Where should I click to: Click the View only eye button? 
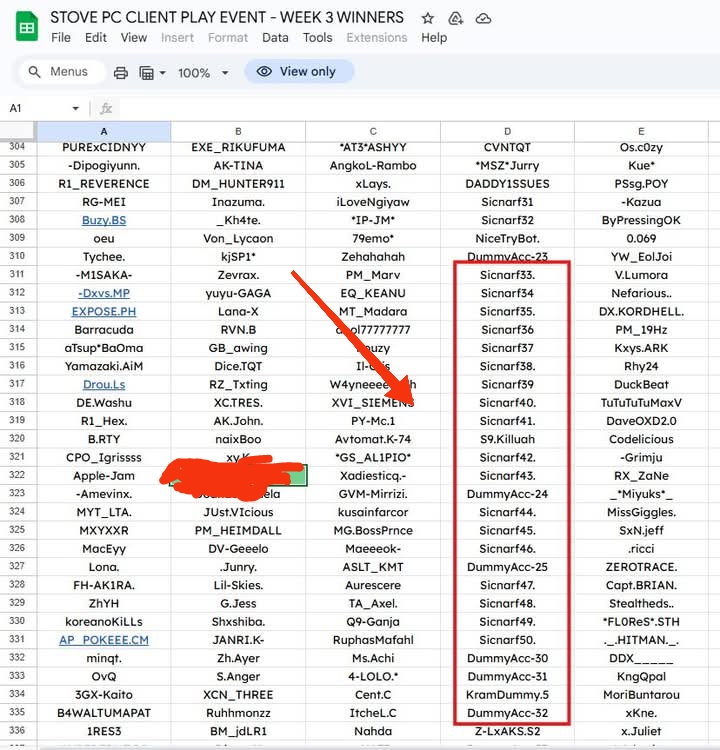[x=299, y=71]
